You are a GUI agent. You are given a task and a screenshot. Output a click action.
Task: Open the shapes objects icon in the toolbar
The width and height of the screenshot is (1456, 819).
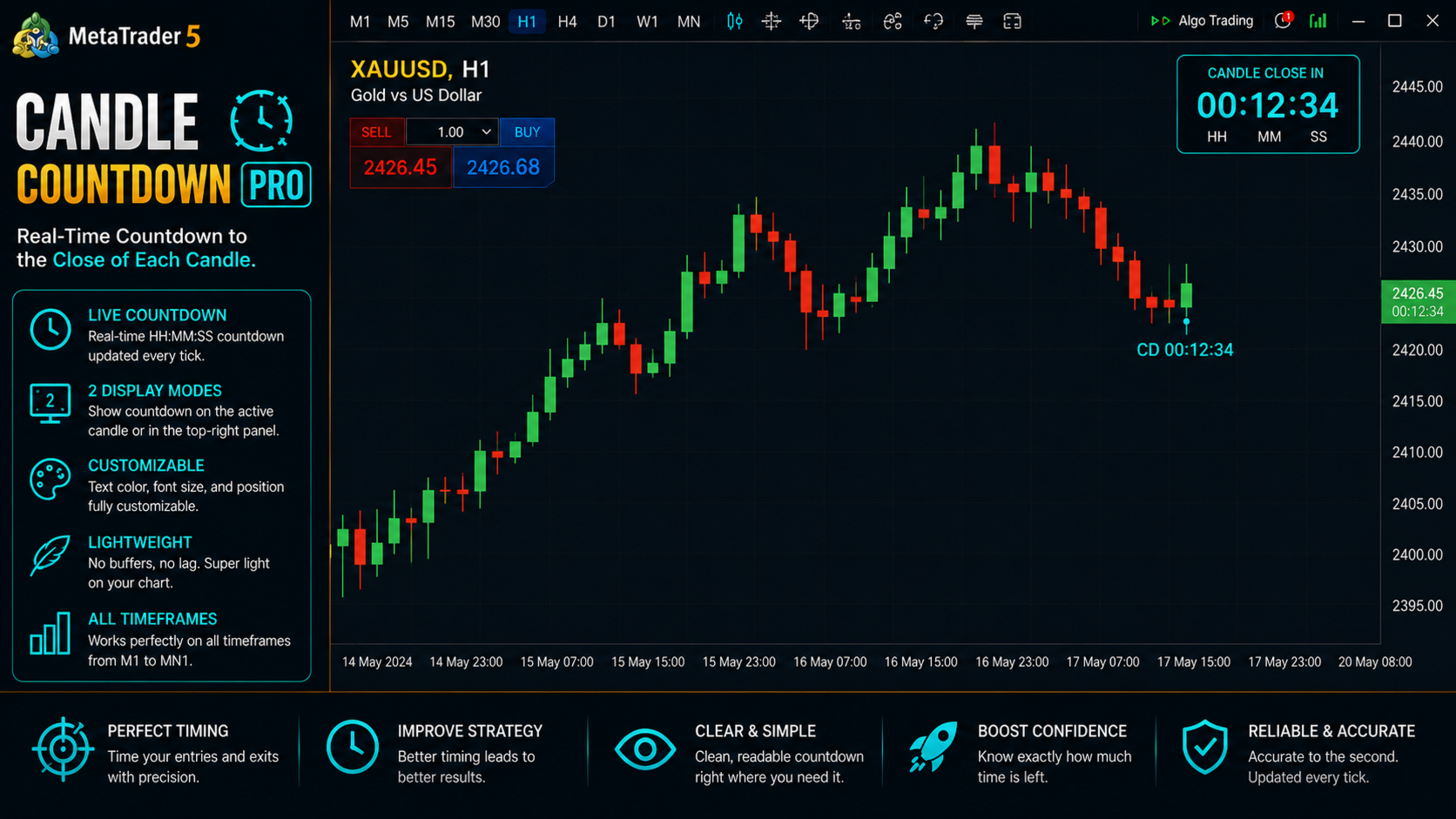[893, 21]
